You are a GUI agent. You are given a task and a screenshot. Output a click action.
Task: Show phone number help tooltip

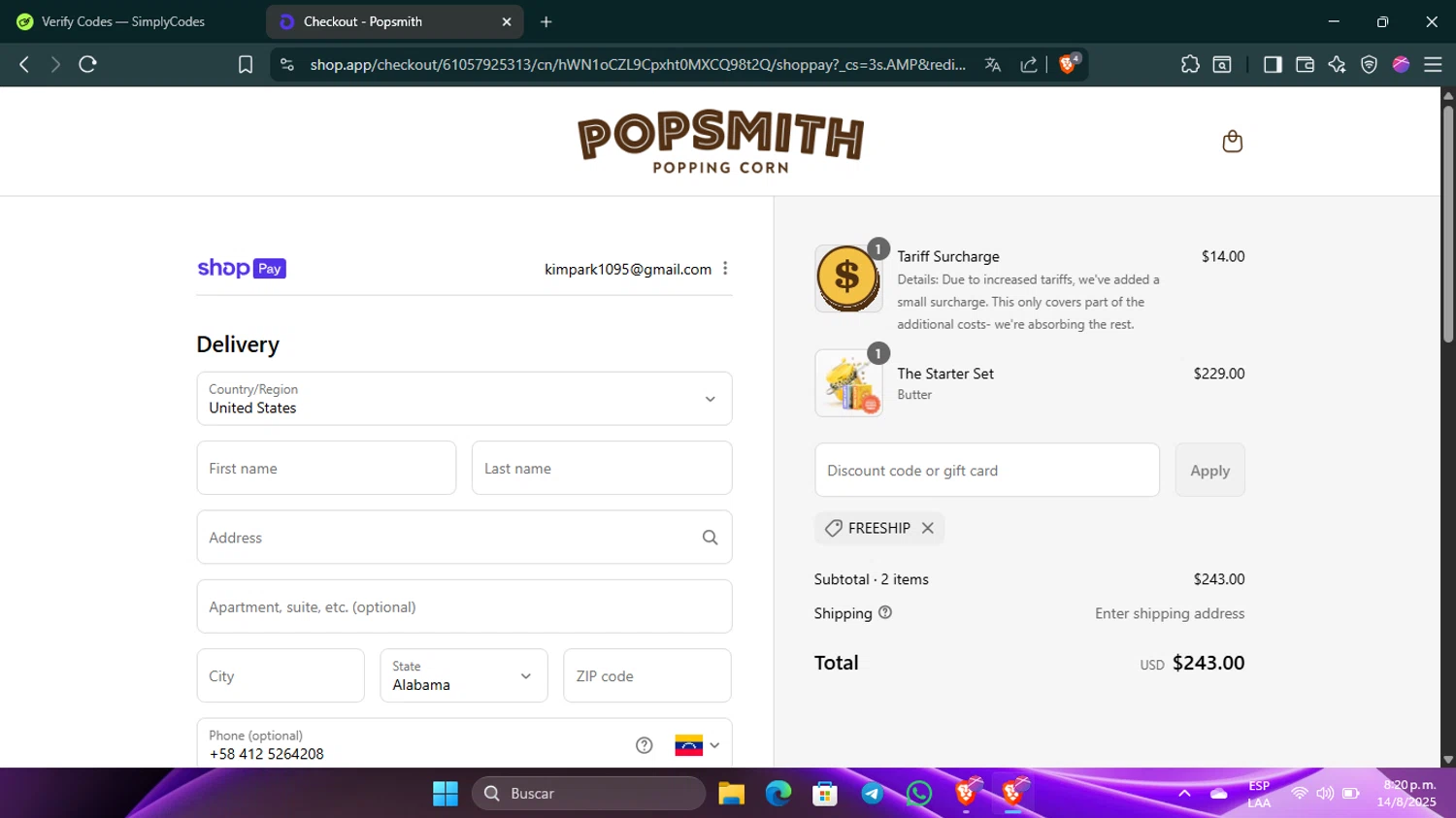pos(644,745)
